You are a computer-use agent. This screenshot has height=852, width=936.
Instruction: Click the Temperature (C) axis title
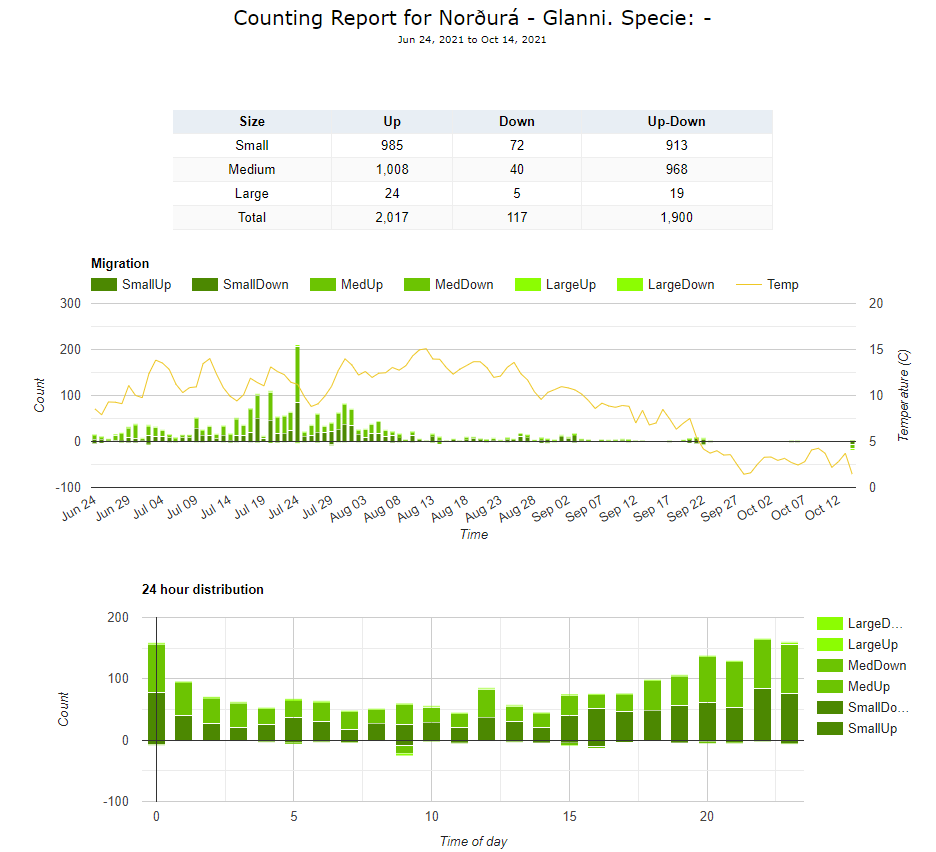pos(903,395)
